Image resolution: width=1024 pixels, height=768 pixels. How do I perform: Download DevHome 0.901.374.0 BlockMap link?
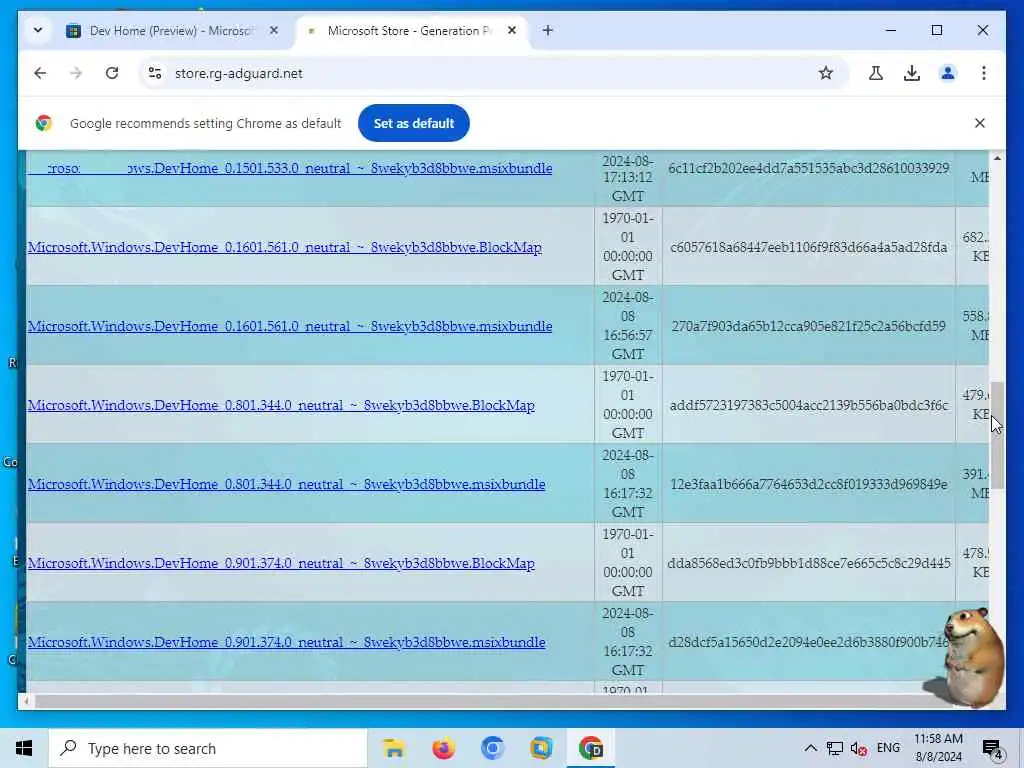(x=281, y=564)
